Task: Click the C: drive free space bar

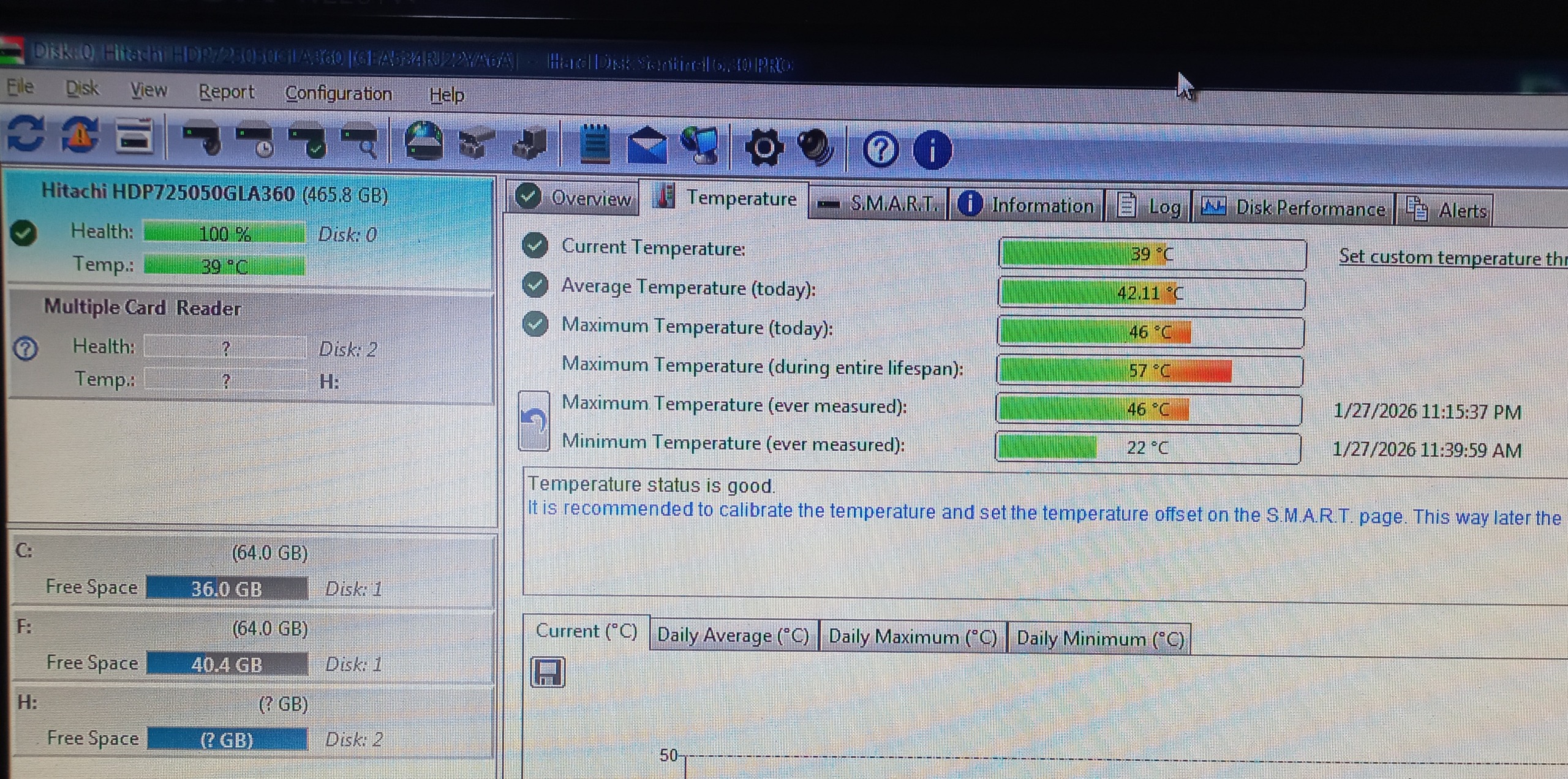Action: coord(227,589)
